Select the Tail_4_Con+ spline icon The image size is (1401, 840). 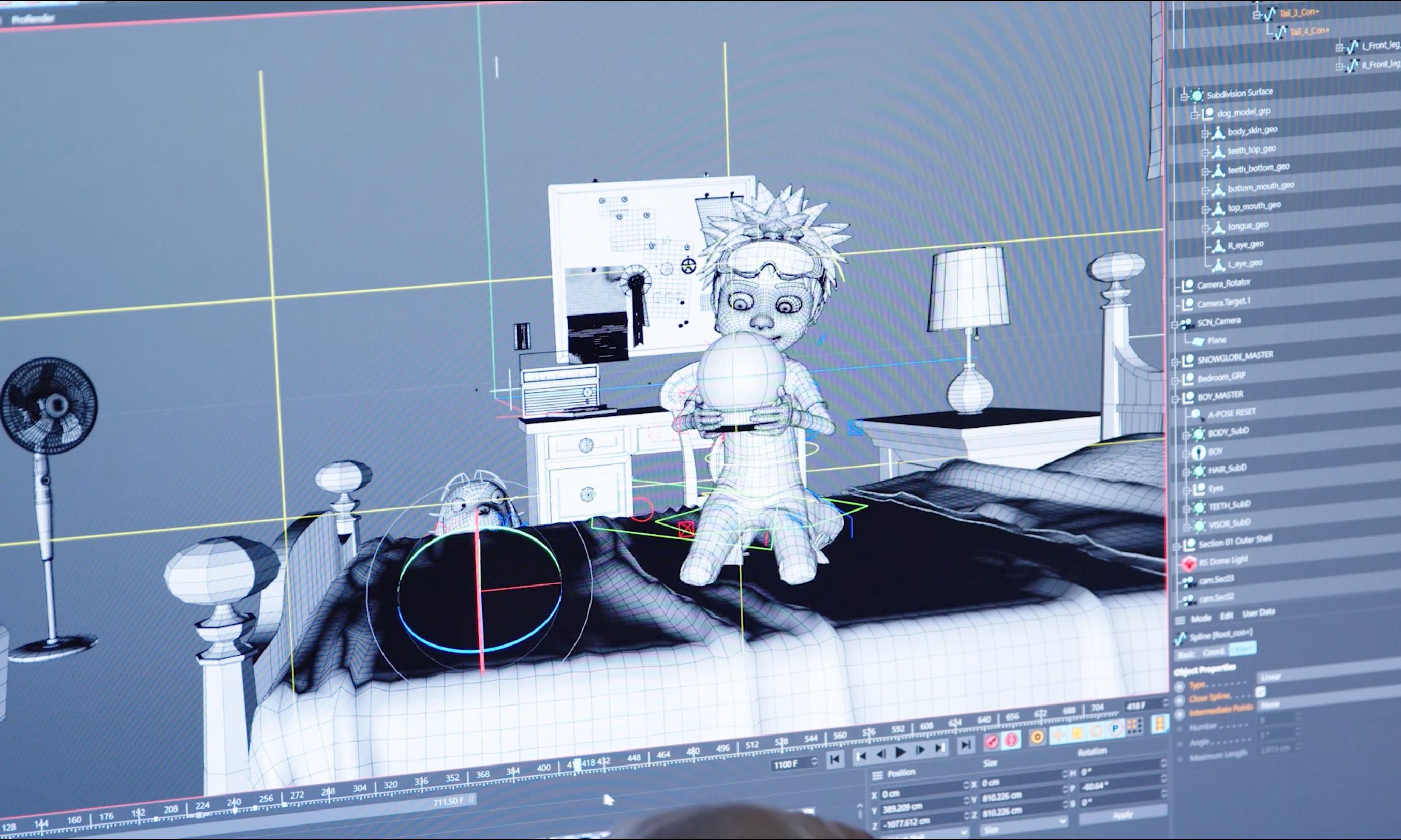tap(1280, 32)
